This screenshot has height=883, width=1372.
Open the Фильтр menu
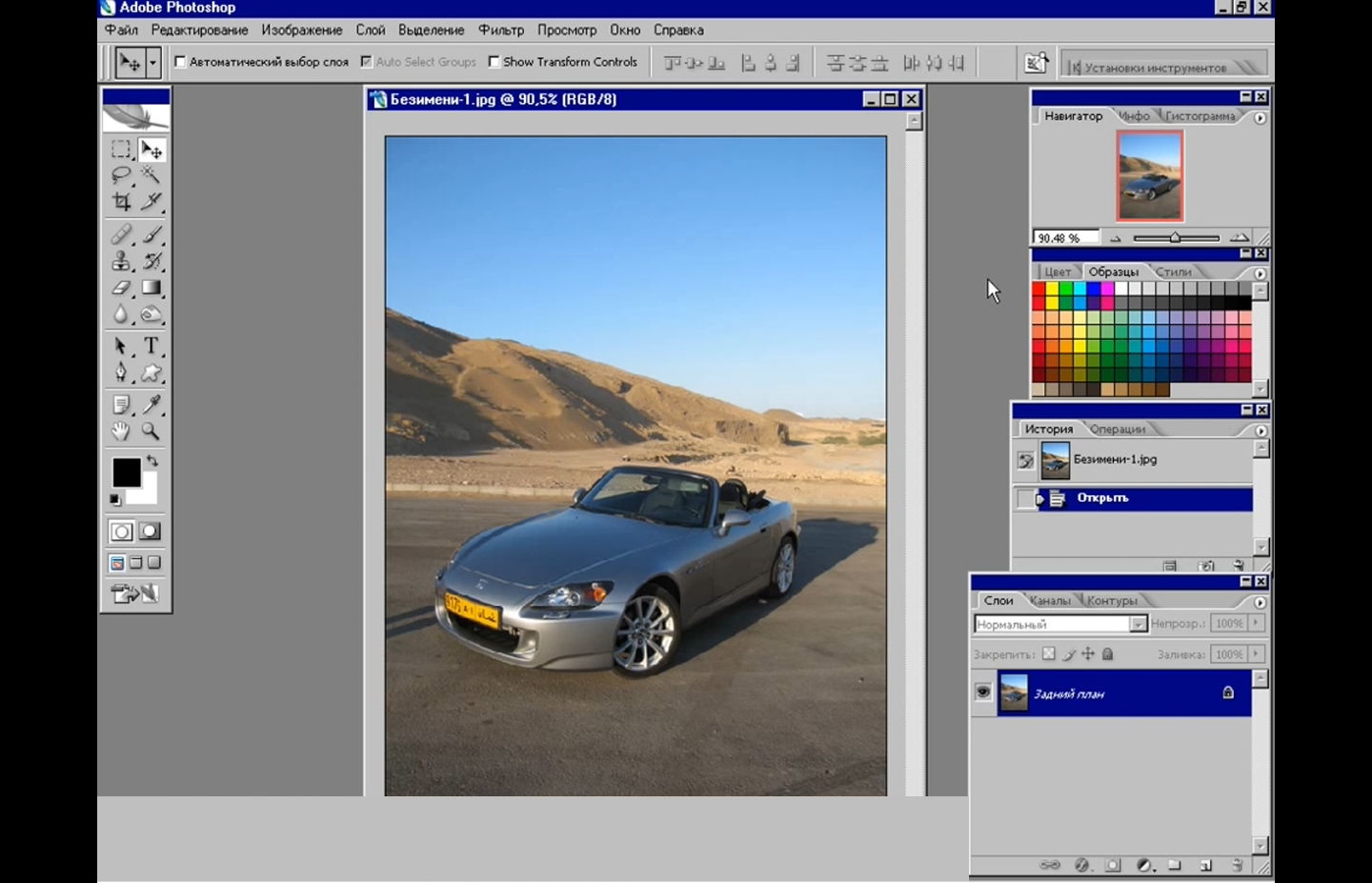point(501,30)
